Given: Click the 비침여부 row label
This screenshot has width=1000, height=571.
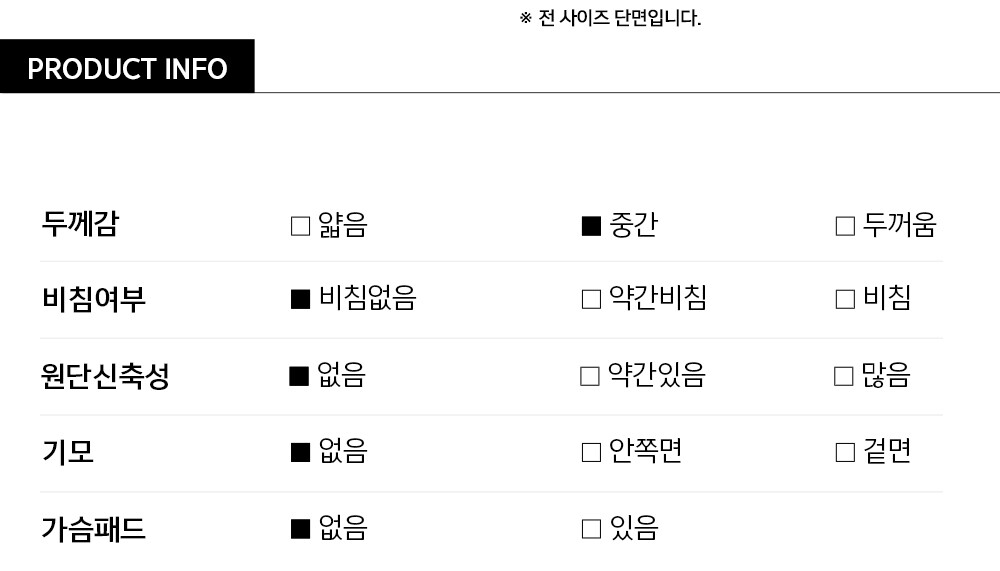Looking at the screenshot, I should point(93,299).
